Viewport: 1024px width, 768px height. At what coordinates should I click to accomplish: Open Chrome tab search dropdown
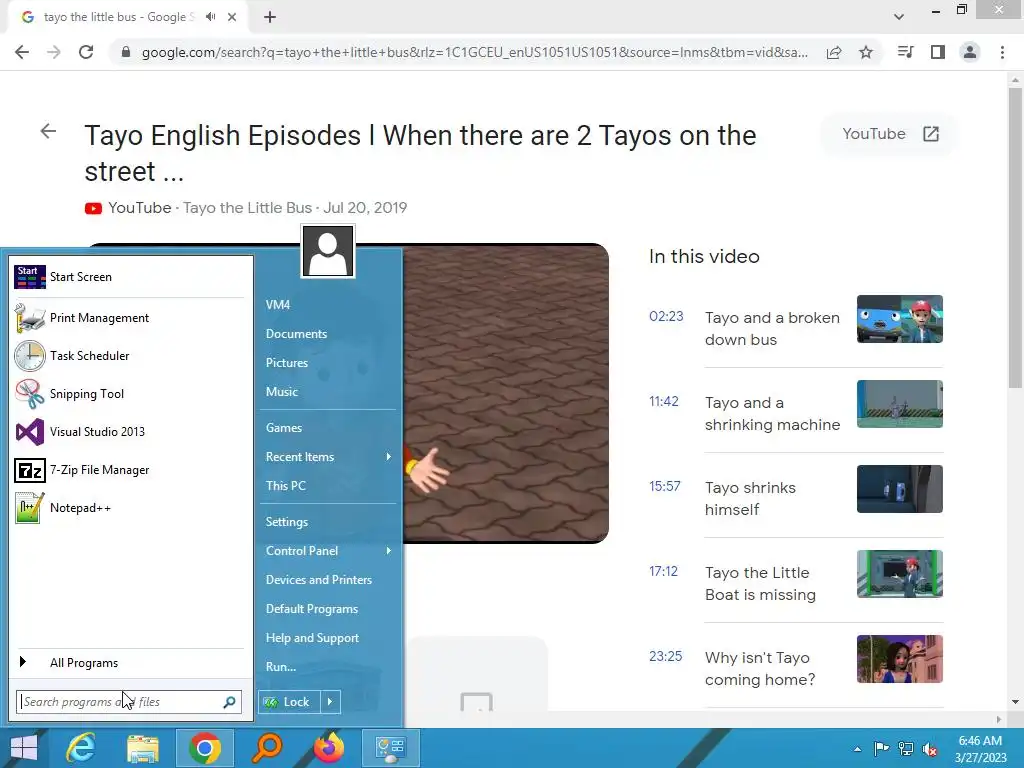click(x=899, y=17)
